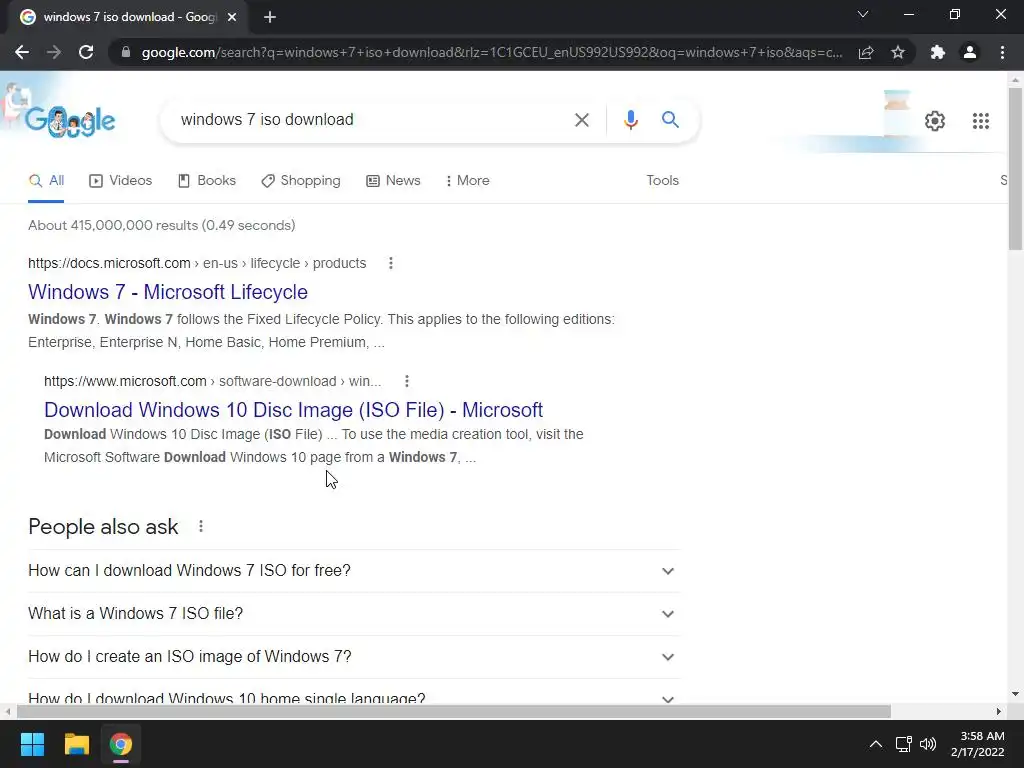Click the Google doodle logo

[70, 121]
